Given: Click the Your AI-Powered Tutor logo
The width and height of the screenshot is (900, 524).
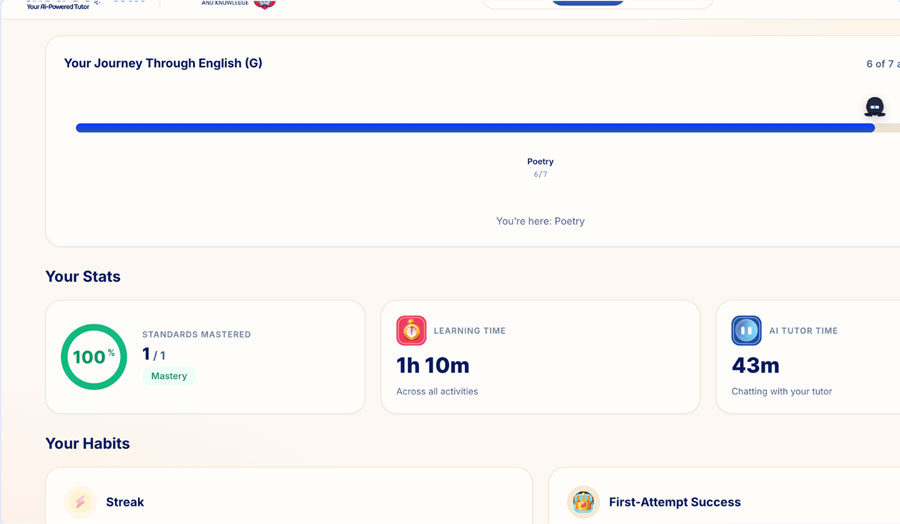Looking at the screenshot, I should pyautogui.click(x=58, y=5).
